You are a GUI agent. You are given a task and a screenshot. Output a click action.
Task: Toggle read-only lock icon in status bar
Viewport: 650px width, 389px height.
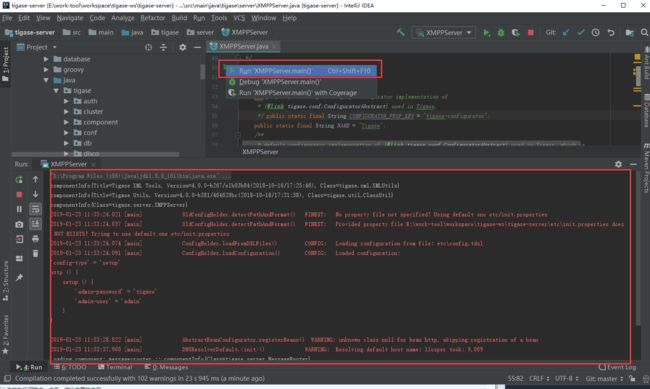click(x=632, y=378)
